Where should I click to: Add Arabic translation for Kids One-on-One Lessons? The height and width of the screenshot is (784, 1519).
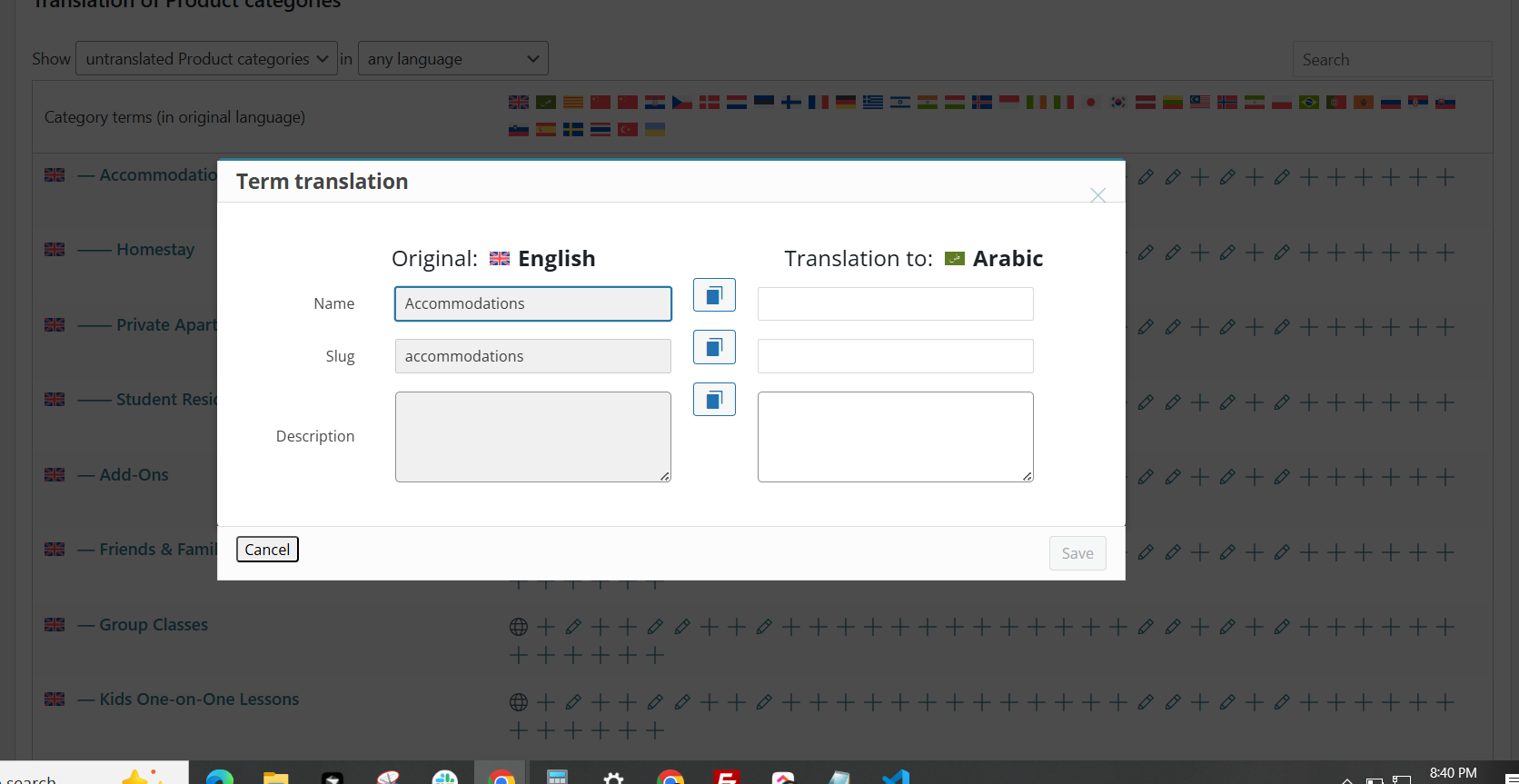pos(546,702)
